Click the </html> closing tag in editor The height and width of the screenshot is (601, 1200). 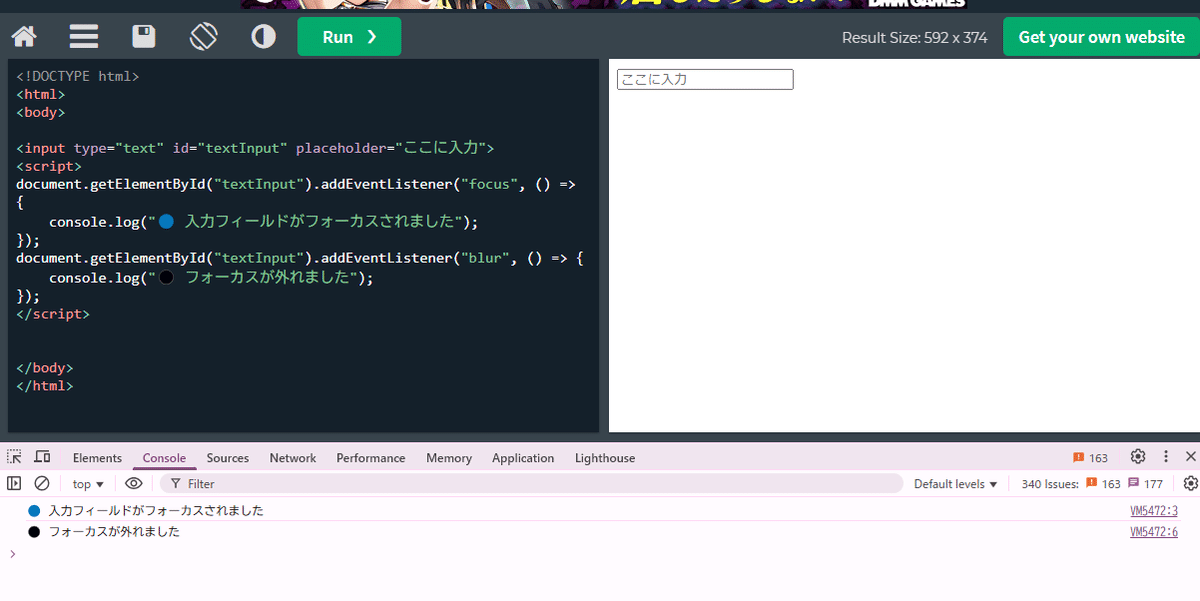(x=44, y=386)
